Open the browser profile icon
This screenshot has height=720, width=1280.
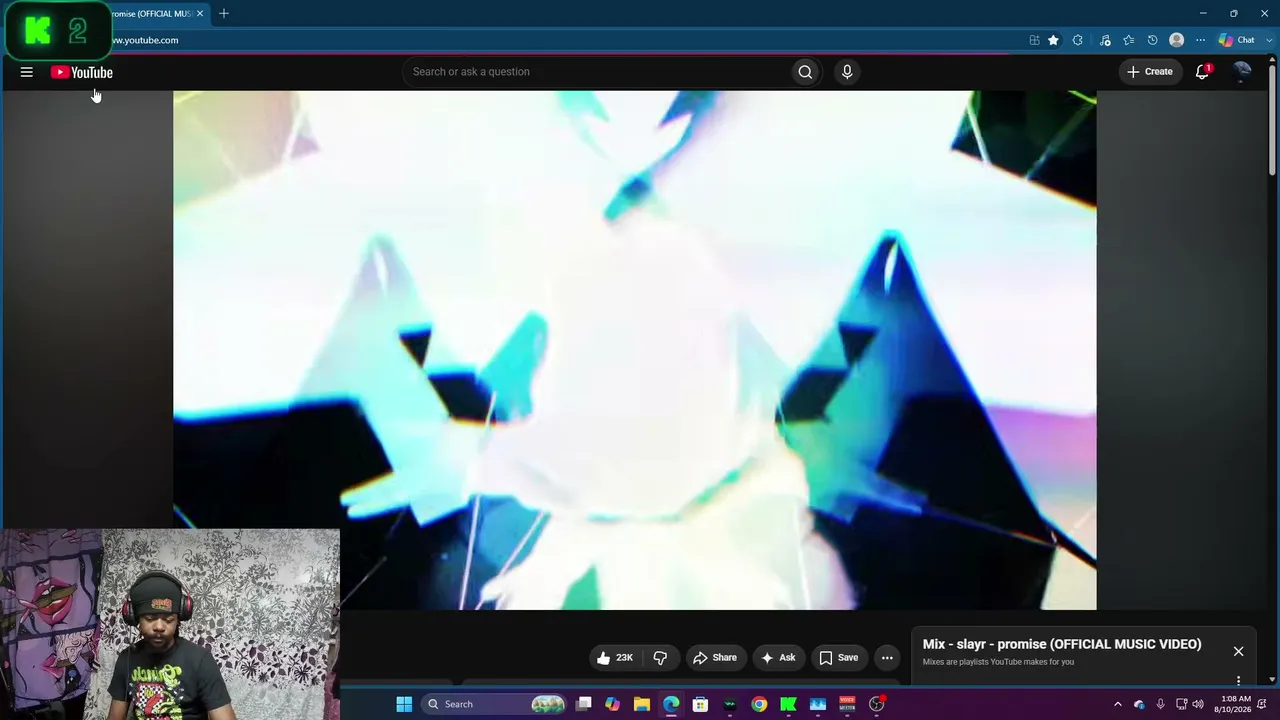tap(1177, 40)
